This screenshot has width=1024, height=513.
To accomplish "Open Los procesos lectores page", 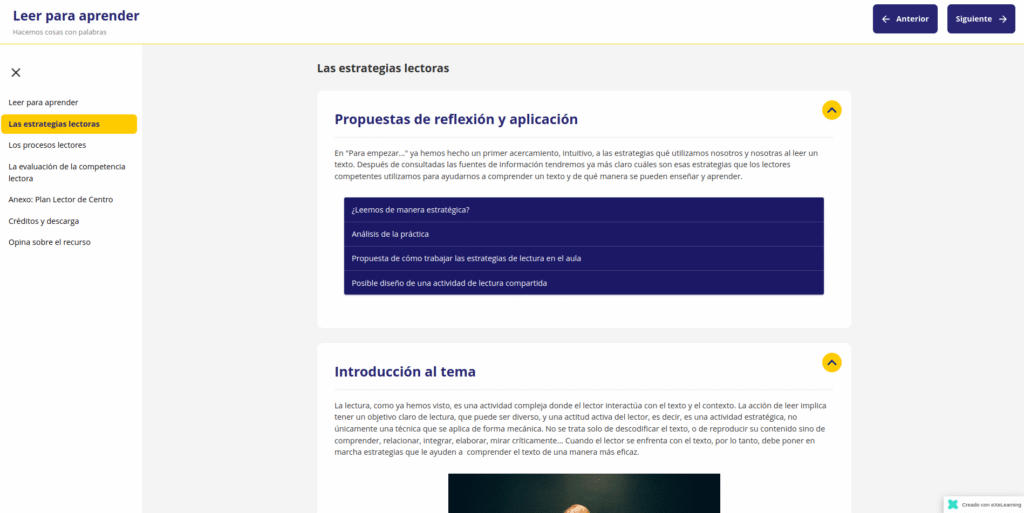I will click(x=47, y=145).
